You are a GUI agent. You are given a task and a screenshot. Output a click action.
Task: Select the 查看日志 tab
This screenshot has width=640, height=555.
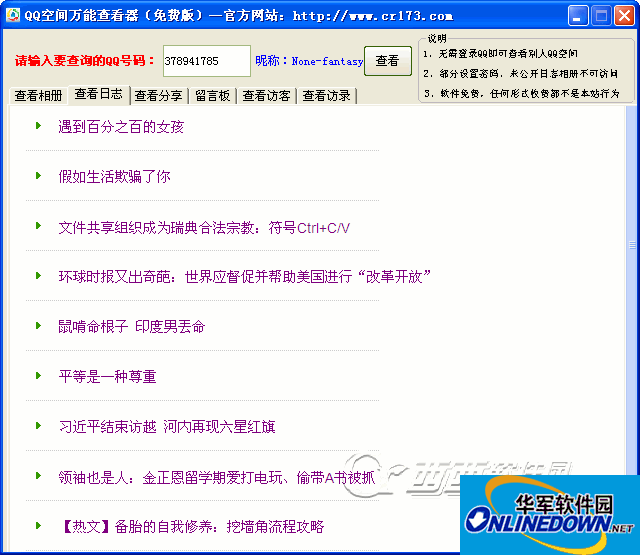pyautogui.click(x=99, y=94)
